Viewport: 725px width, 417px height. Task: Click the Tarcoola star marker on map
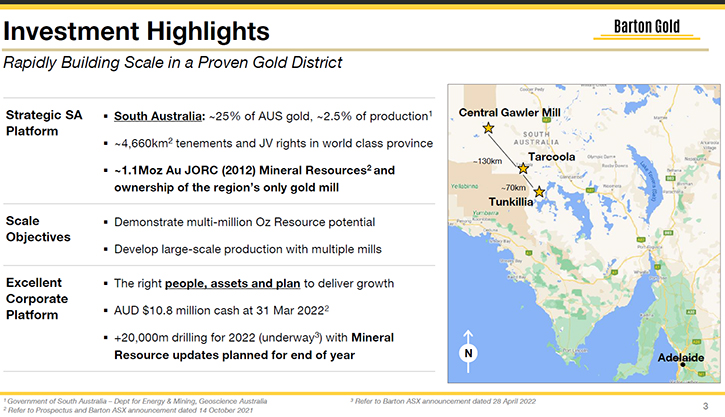[522, 169]
